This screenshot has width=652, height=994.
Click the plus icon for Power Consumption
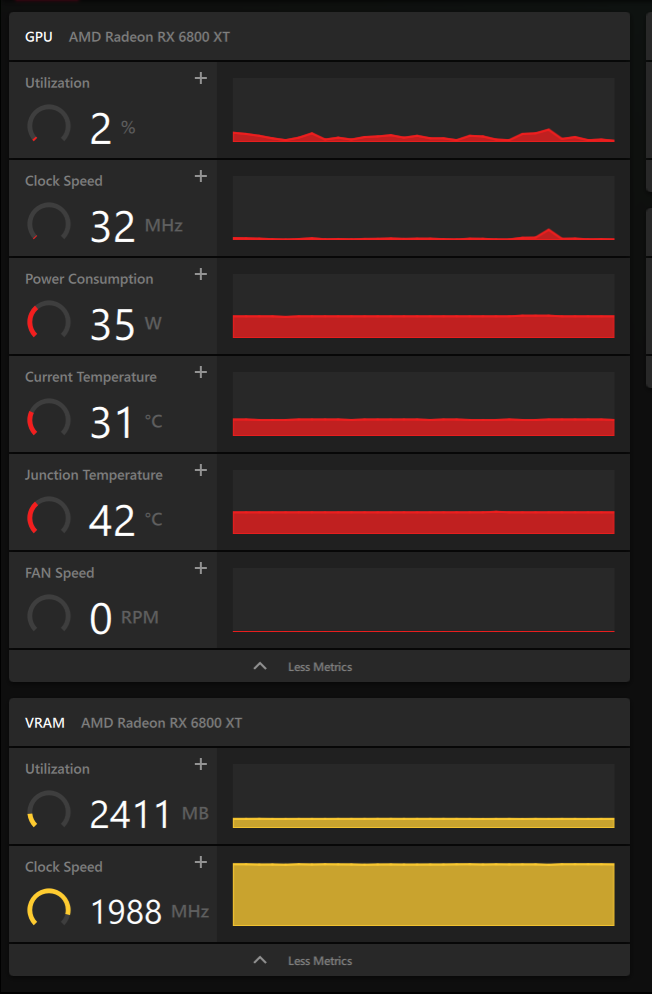pyautogui.click(x=201, y=274)
